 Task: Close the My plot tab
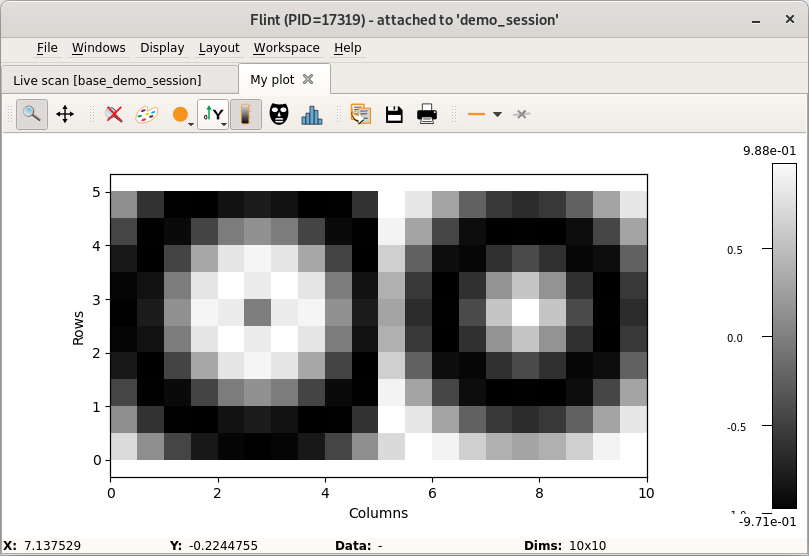(x=308, y=79)
